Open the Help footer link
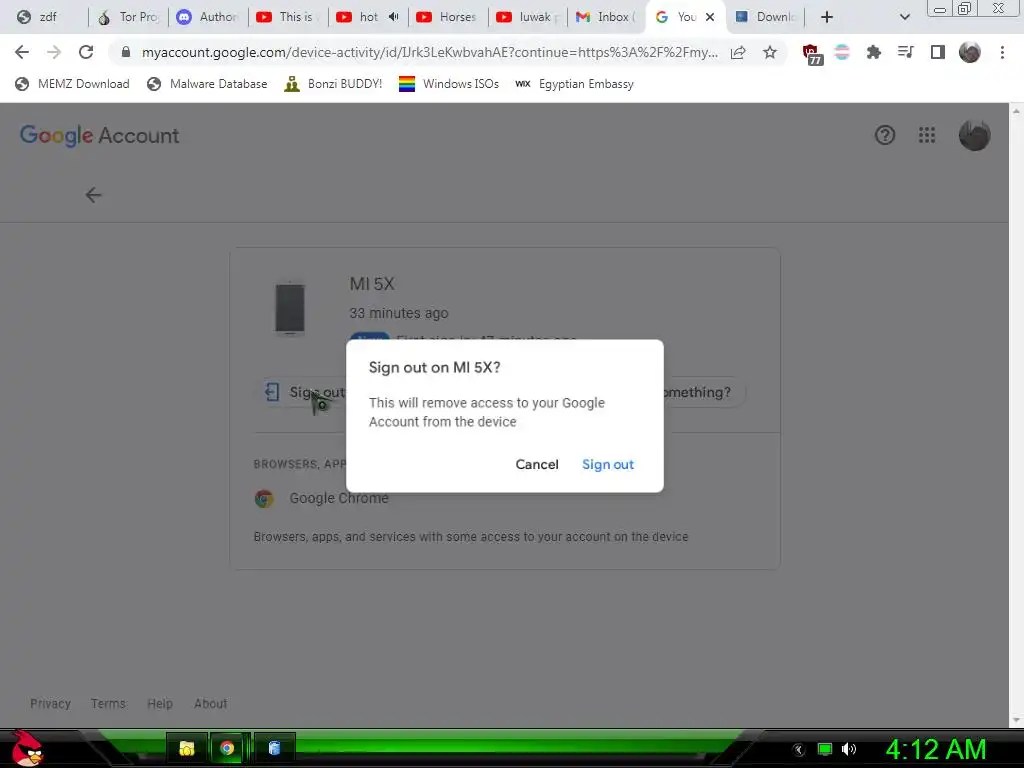The image size is (1024, 768). click(160, 703)
